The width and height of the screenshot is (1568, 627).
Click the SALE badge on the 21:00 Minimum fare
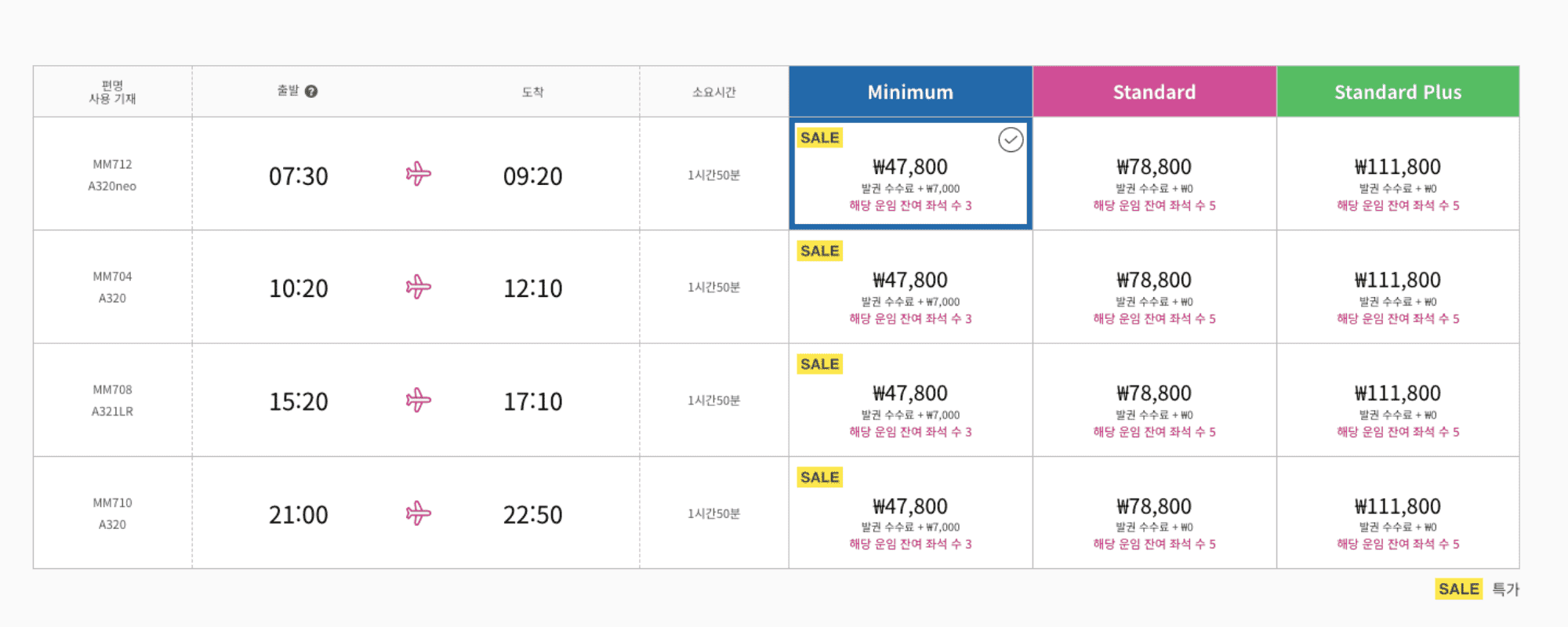point(819,477)
